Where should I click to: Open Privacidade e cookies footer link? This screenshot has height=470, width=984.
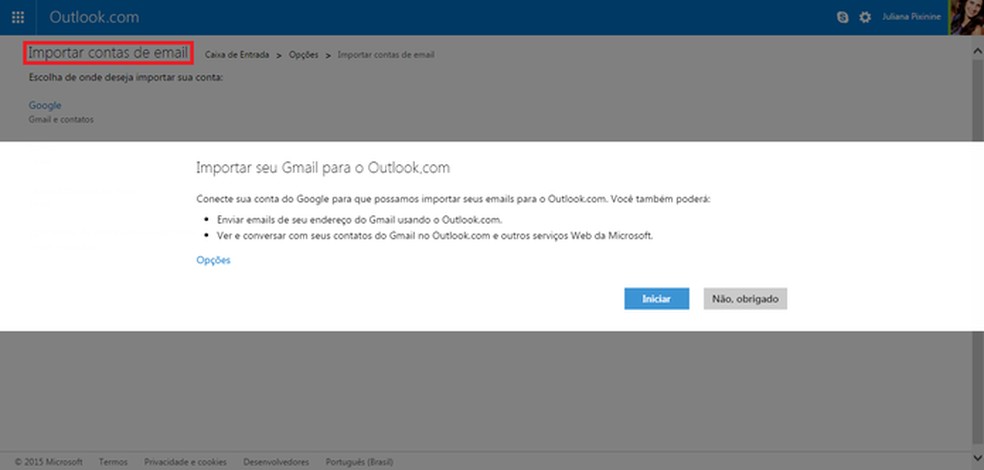pyautogui.click(x=185, y=462)
